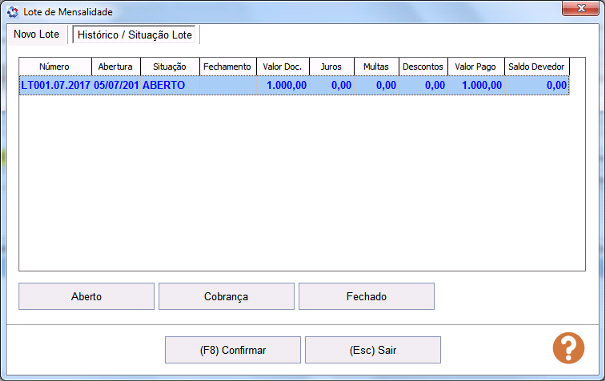Close the Lote de Mensalidade window
The height and width of the screenshot is (381, 605).
581,8
